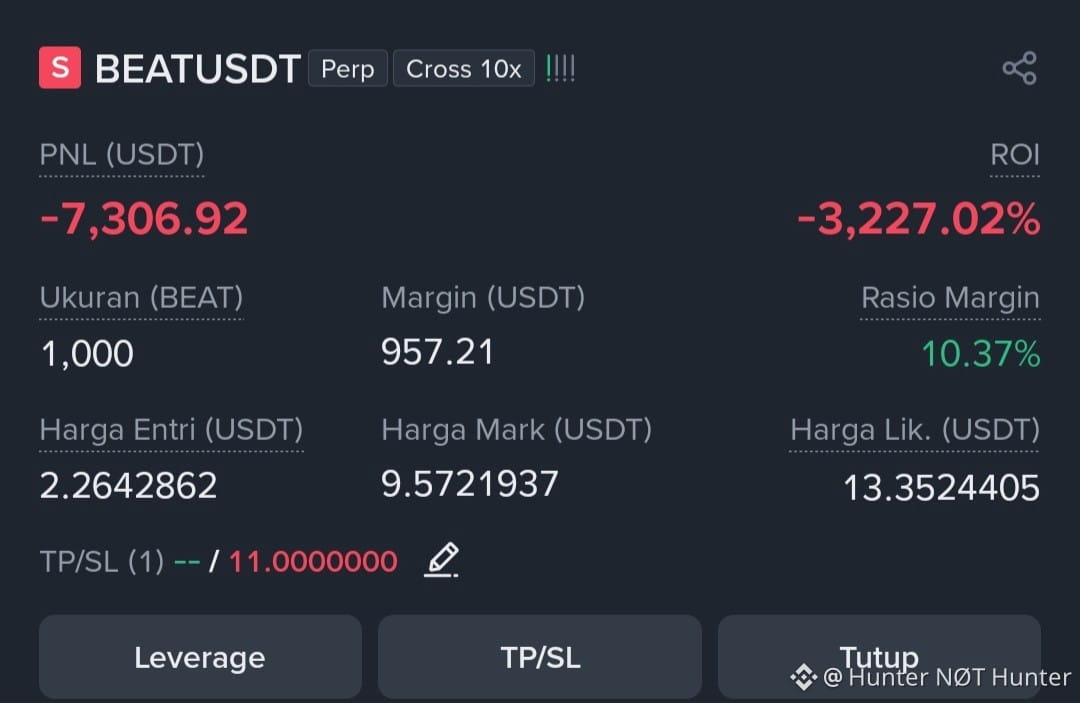Tap Harga Lik. (USDT) label
Viewport: 1080px width, 703px height.
point(915,430)
